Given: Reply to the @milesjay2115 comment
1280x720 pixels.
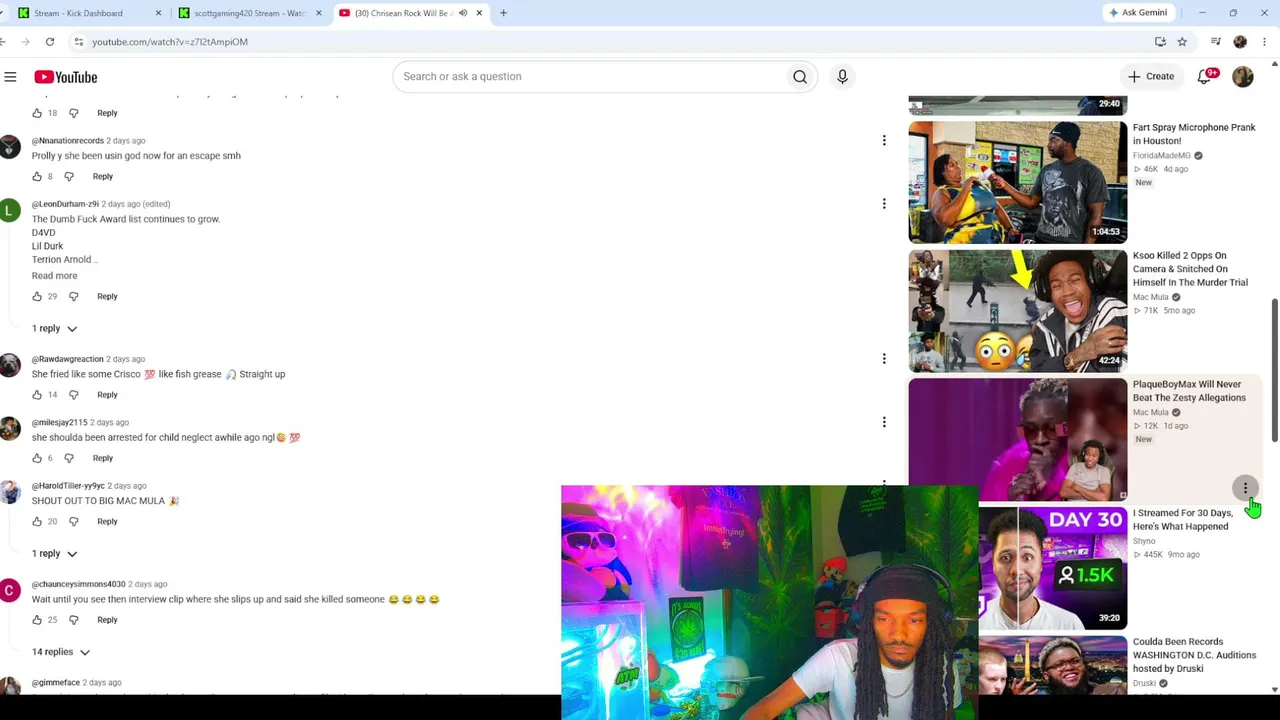Looking at the screenshot, I should (103, 458).
